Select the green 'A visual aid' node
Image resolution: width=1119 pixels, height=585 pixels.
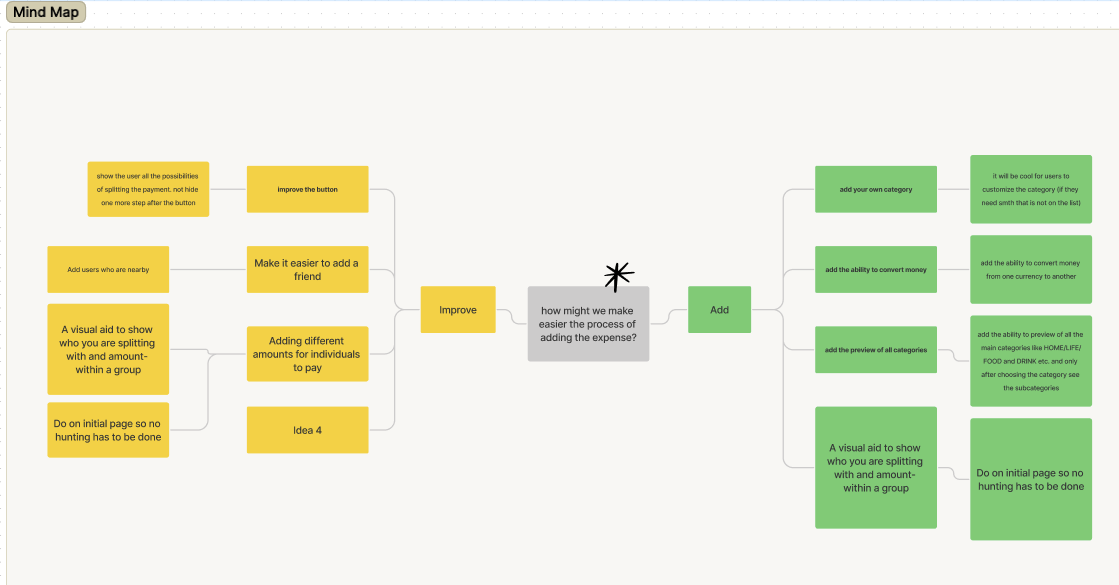[876, 467]
